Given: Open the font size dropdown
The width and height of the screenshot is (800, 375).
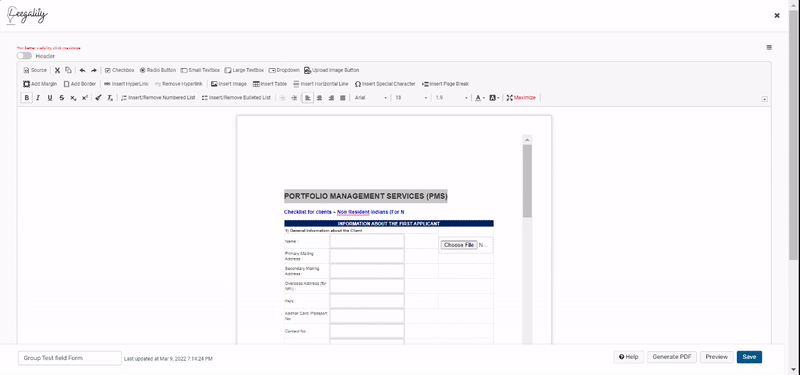Looking at the screenshot, I should point(411,97).
